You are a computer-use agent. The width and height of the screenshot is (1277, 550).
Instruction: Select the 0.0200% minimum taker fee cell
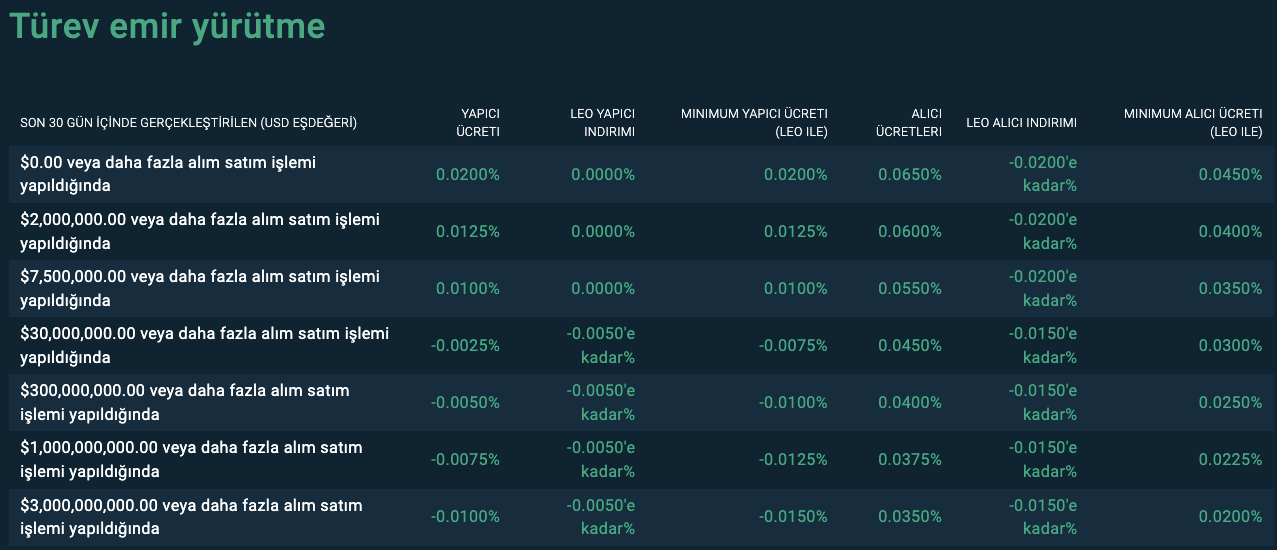pyautogui.click(x=1230, y=516)
